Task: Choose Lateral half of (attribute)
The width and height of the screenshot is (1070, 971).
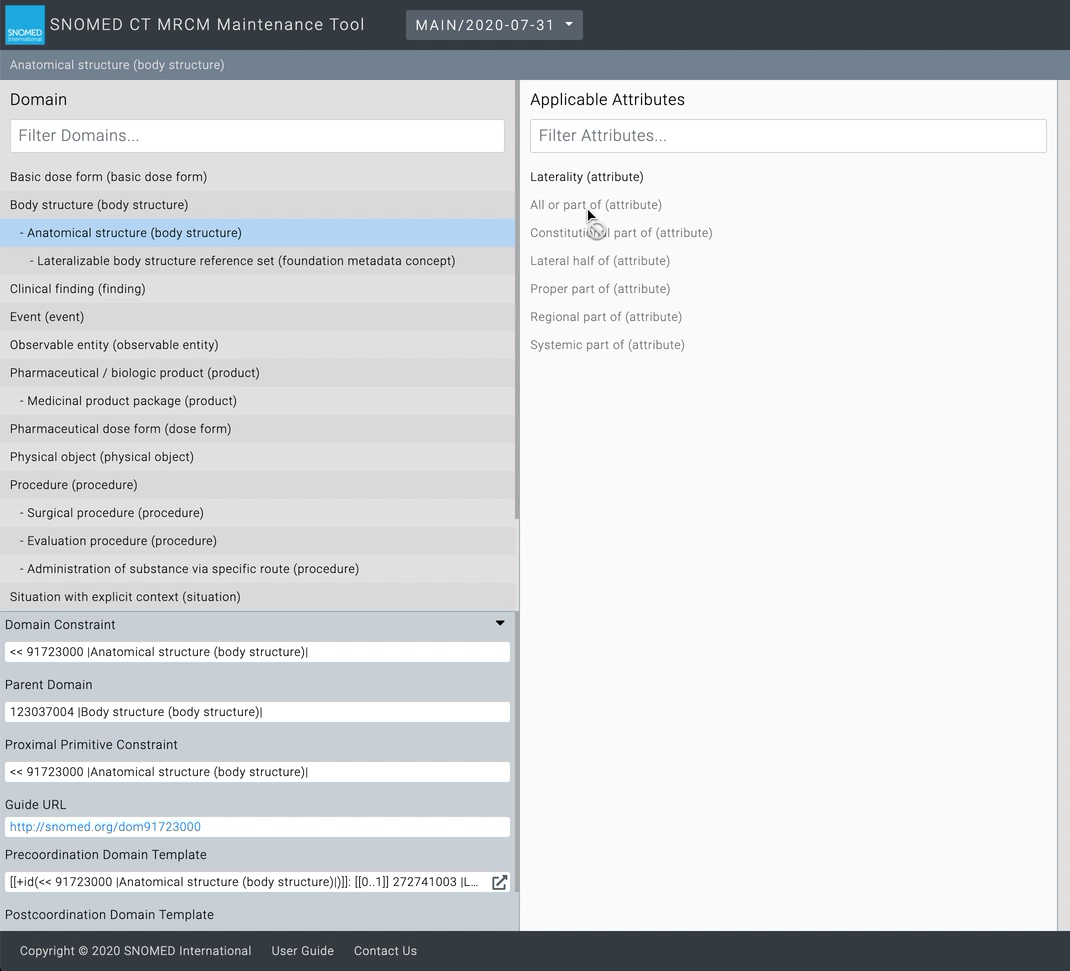Action: pyautogui.click(x=600, y=261)
